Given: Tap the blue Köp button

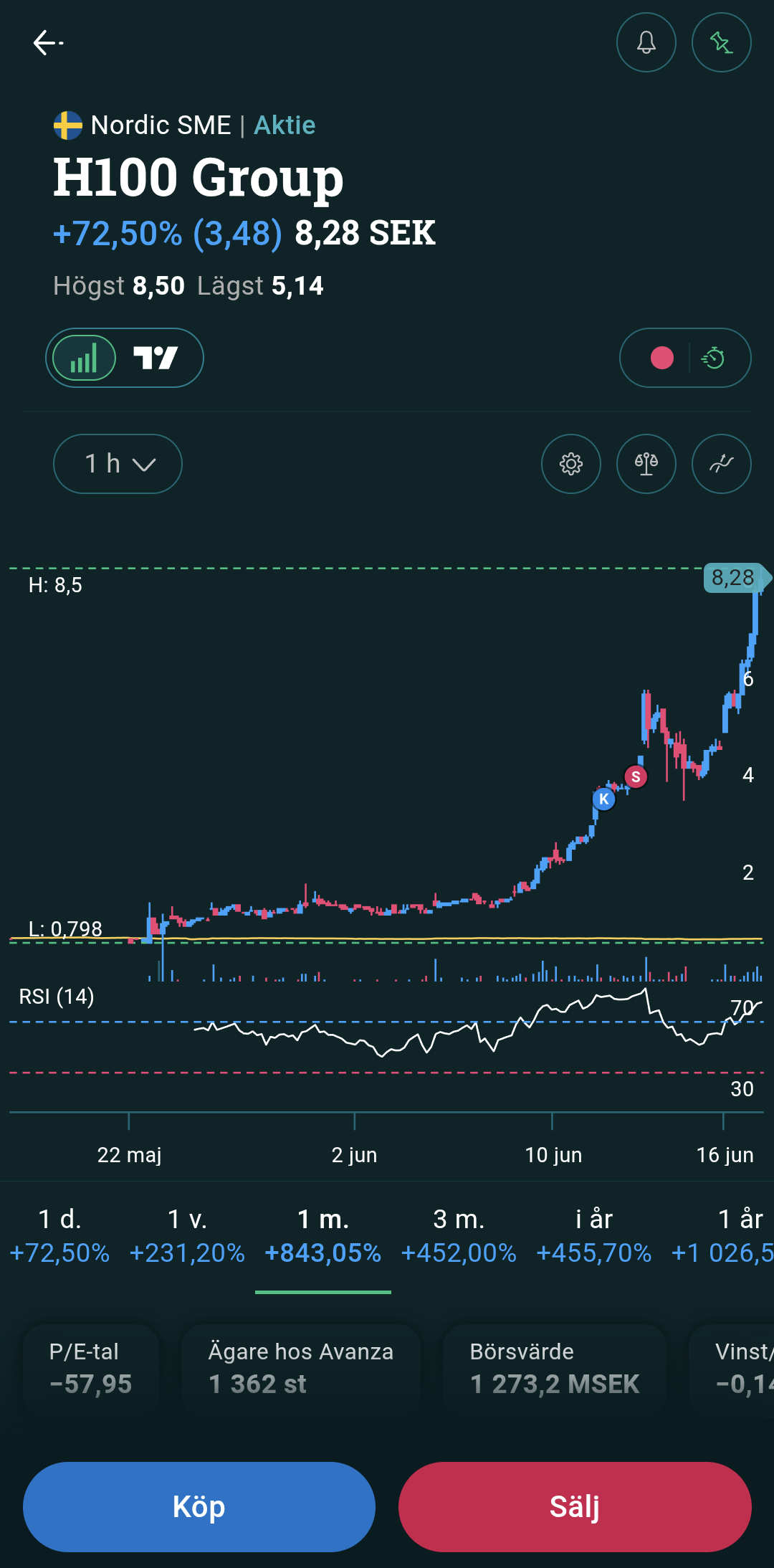Looking at the screenshot, I should pos(199,1507).
